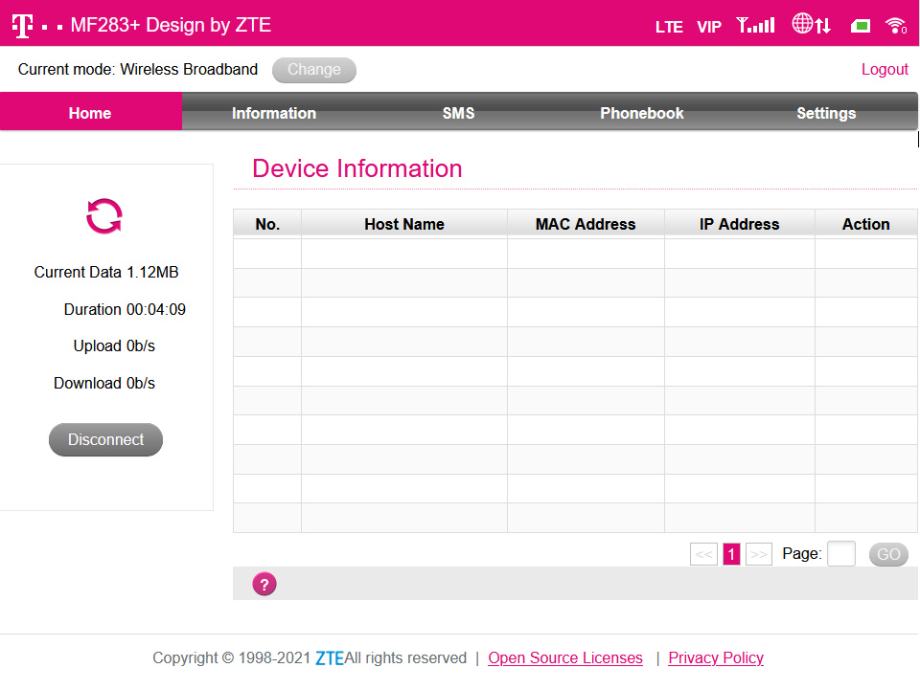
Task: Open the Privacy Policy link
Action: click(716, 658)
